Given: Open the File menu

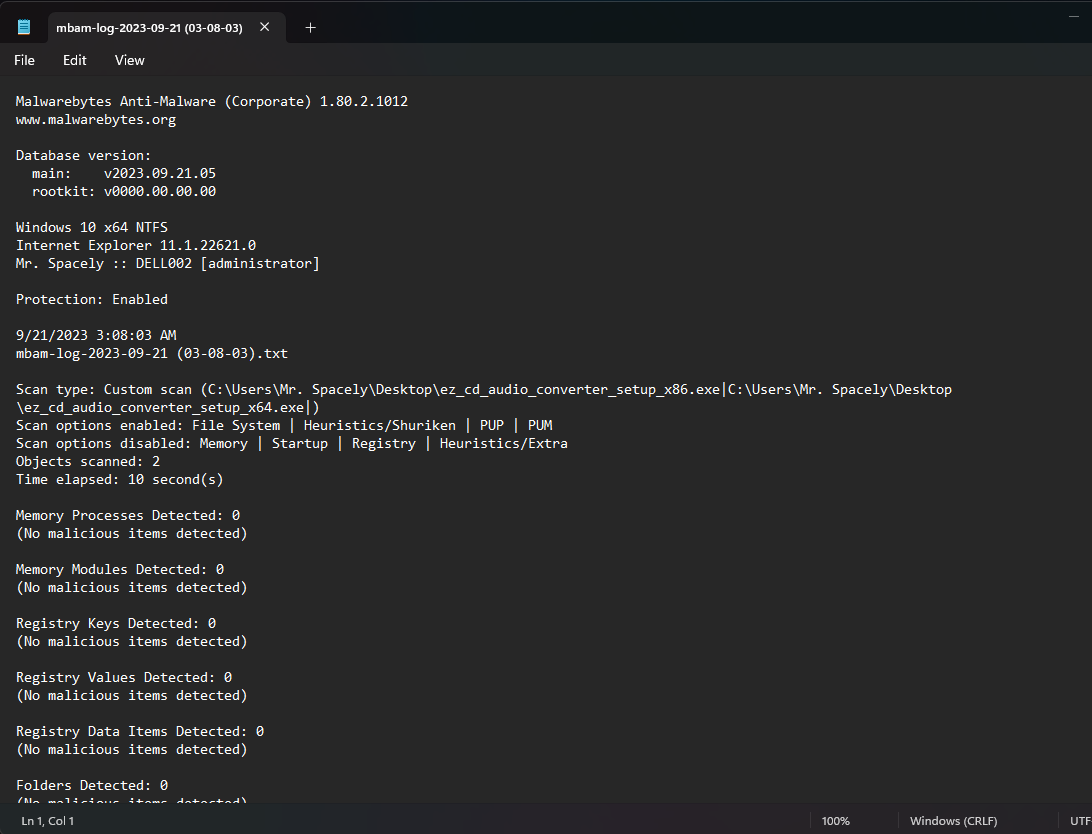Looking at the screenshot, I should pyautogui.click(x=24, y=61).
